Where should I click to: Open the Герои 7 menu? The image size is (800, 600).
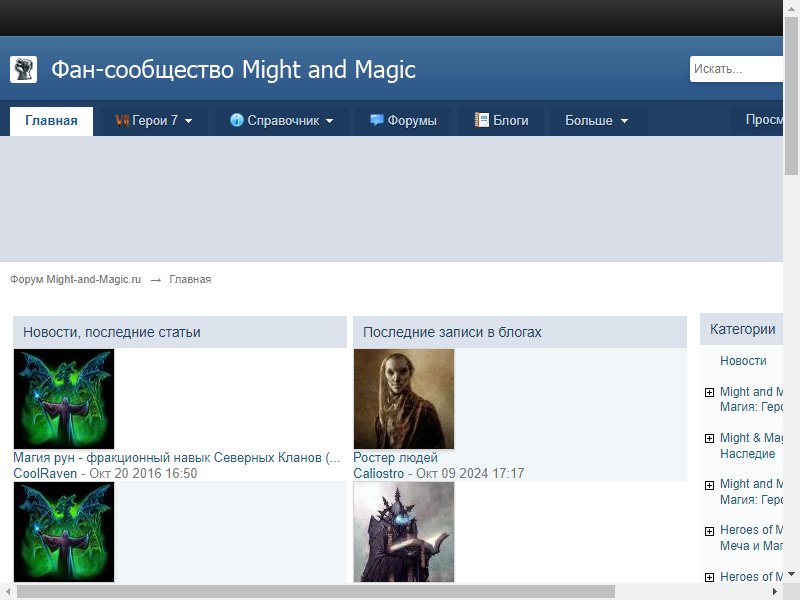(x=154, y=120)
